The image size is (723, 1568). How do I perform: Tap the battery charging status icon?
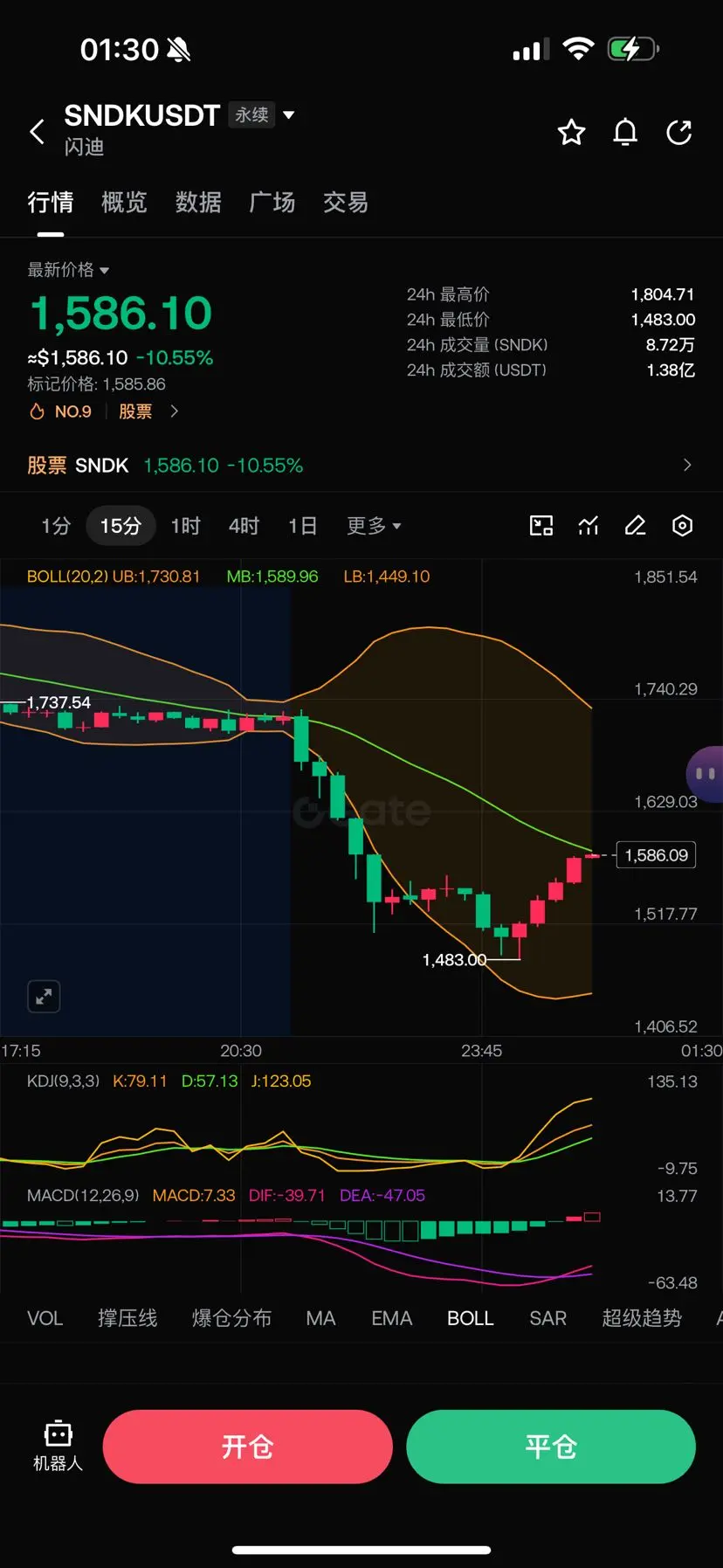633,49
